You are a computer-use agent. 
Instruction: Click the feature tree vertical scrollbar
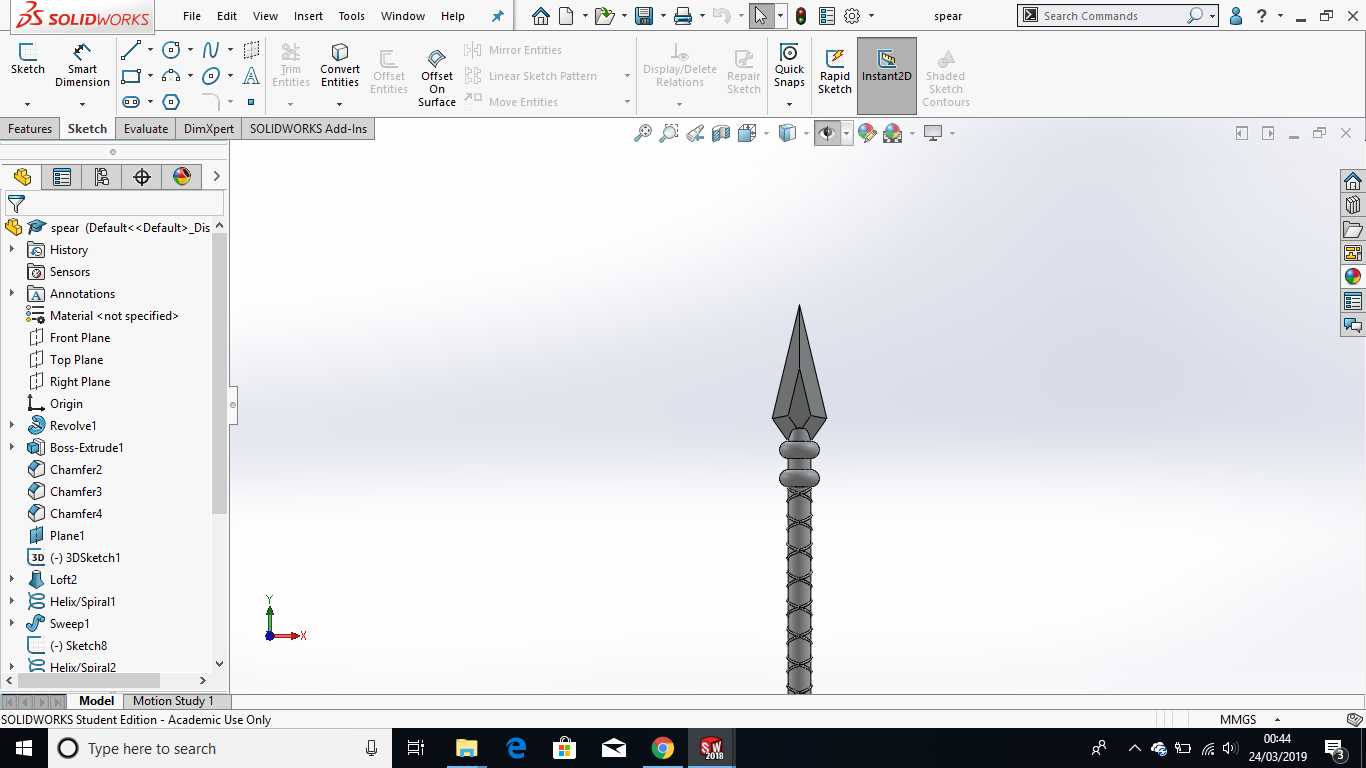(220, 375)
